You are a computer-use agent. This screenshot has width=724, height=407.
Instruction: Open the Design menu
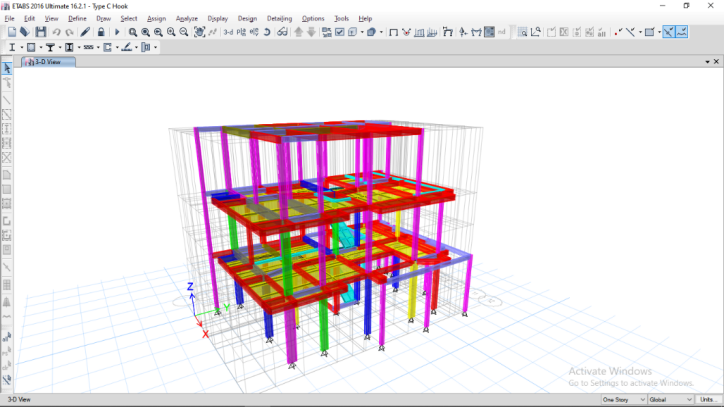247,18
